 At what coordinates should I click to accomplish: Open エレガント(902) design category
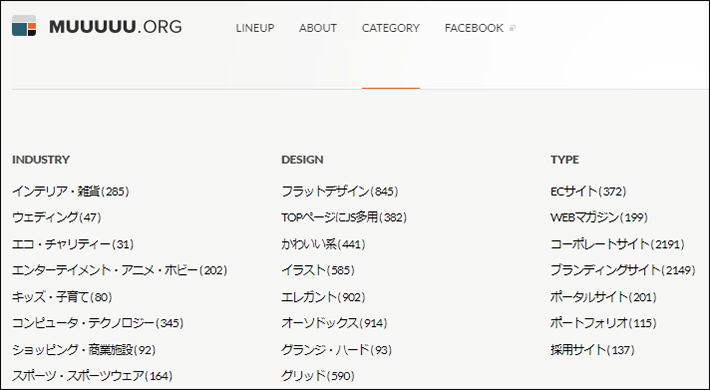(323, 297)
